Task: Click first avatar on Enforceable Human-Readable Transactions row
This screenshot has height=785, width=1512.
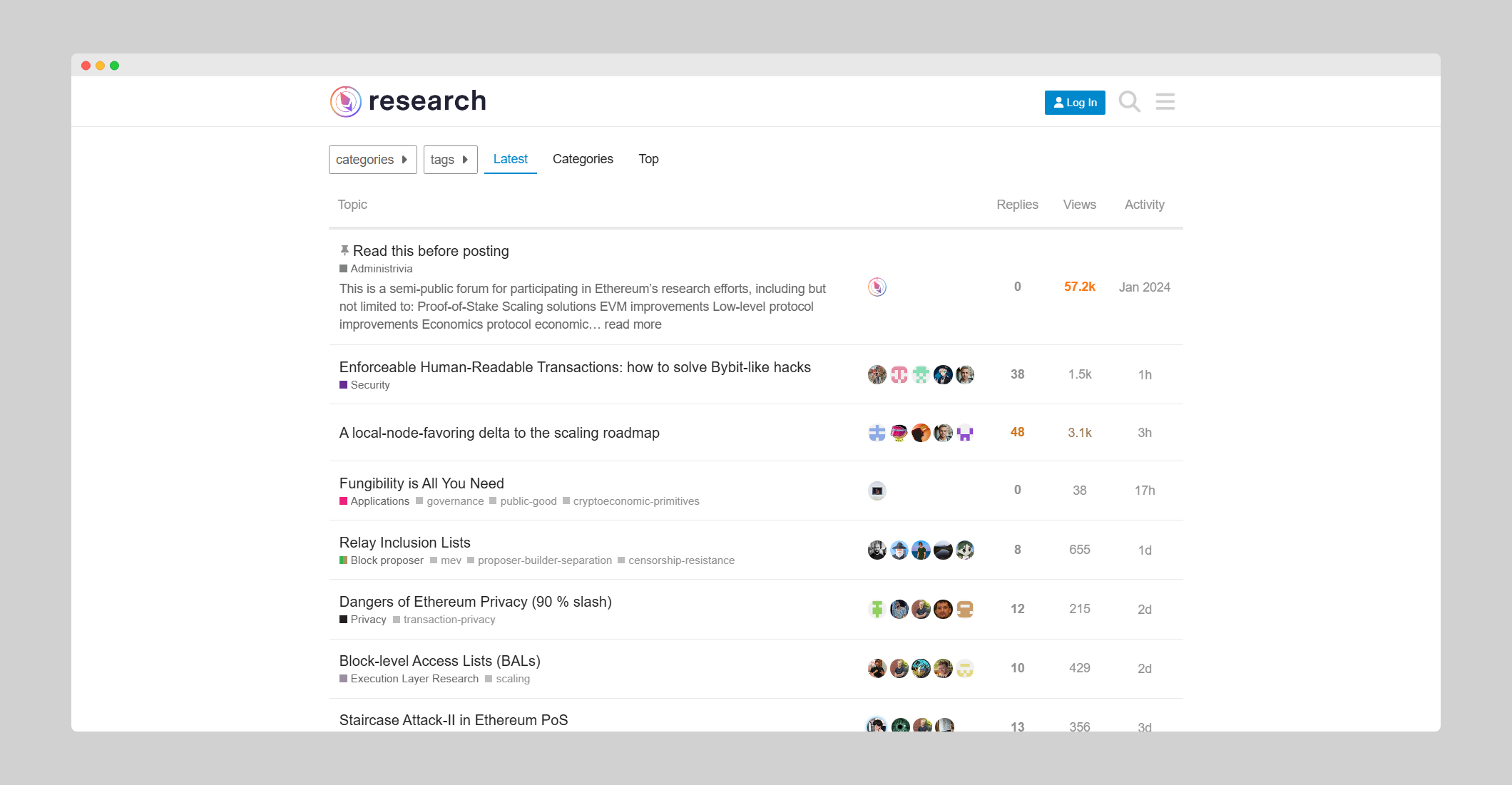Action: coord(877,374)
